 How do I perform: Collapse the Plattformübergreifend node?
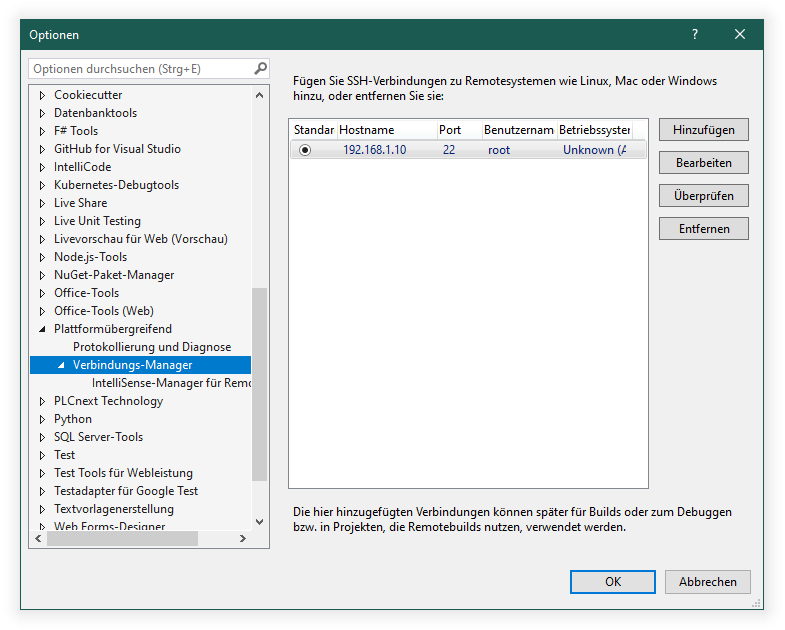point(42,329)
